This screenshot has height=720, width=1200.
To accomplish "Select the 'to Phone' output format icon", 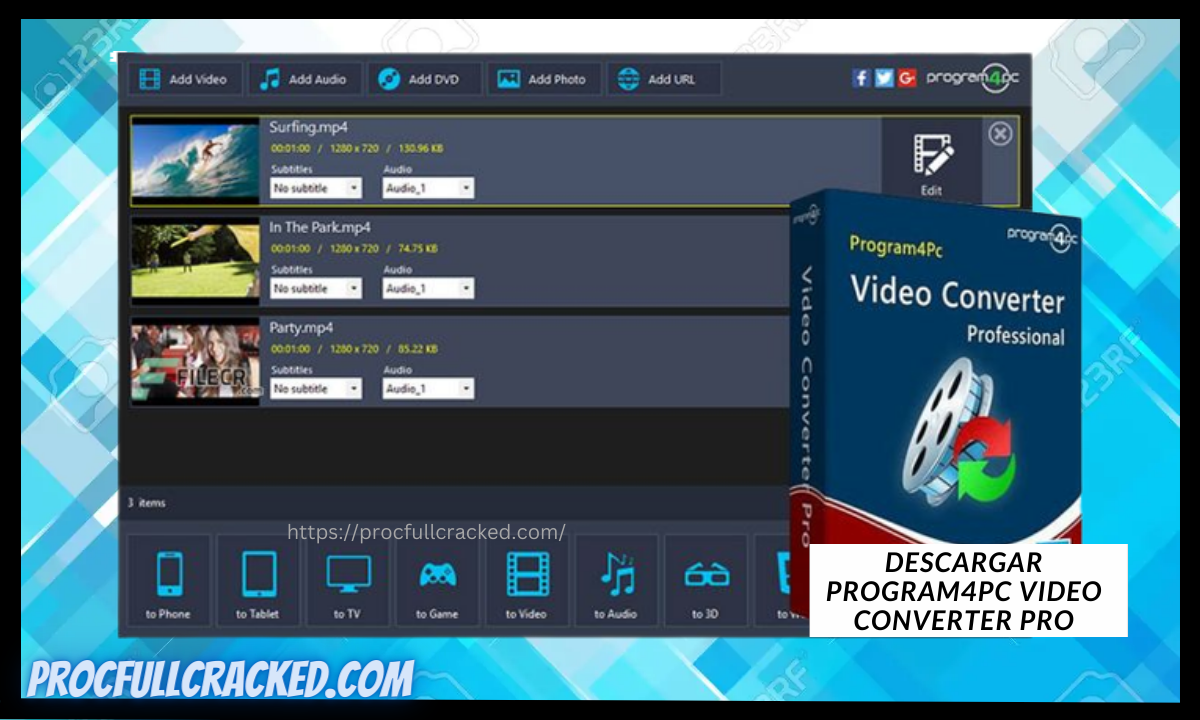I will click(x=168, y=580).
